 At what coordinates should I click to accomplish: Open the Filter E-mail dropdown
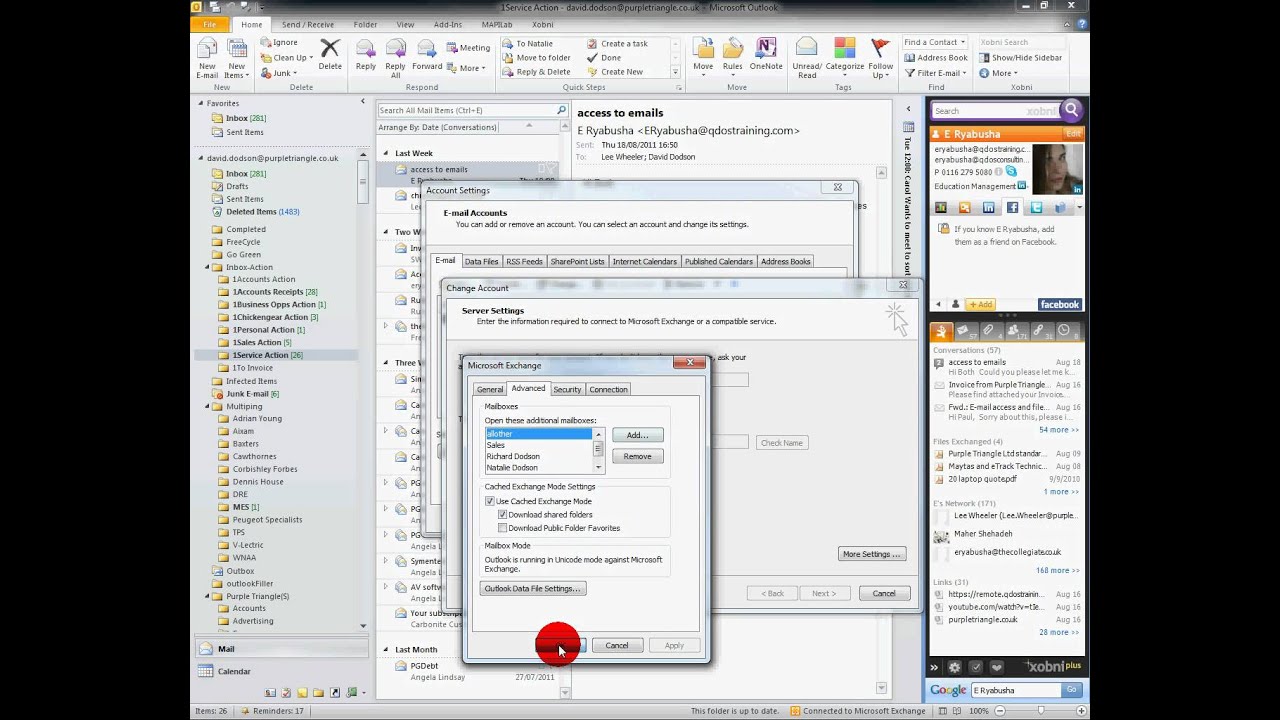935,73
